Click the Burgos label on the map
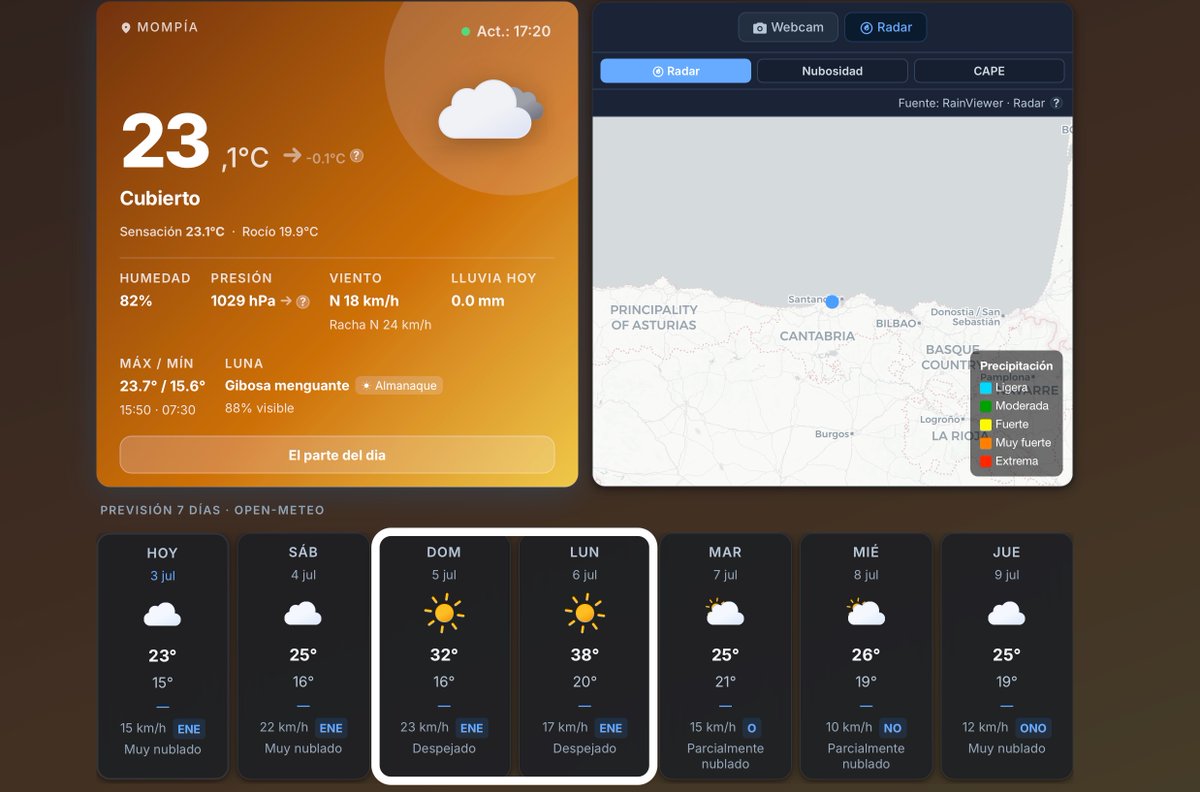Image resolution: width=1200 pixels, height=792 pixels. (832, 434)
